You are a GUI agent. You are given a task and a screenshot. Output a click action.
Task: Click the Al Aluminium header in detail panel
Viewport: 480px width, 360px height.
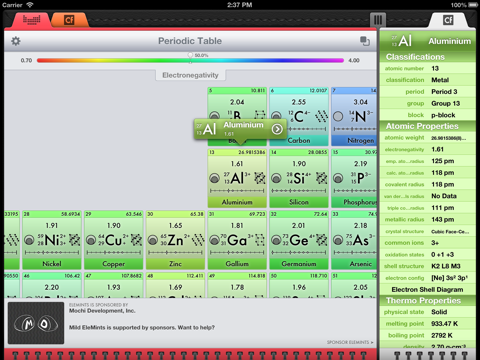point(427,41)
